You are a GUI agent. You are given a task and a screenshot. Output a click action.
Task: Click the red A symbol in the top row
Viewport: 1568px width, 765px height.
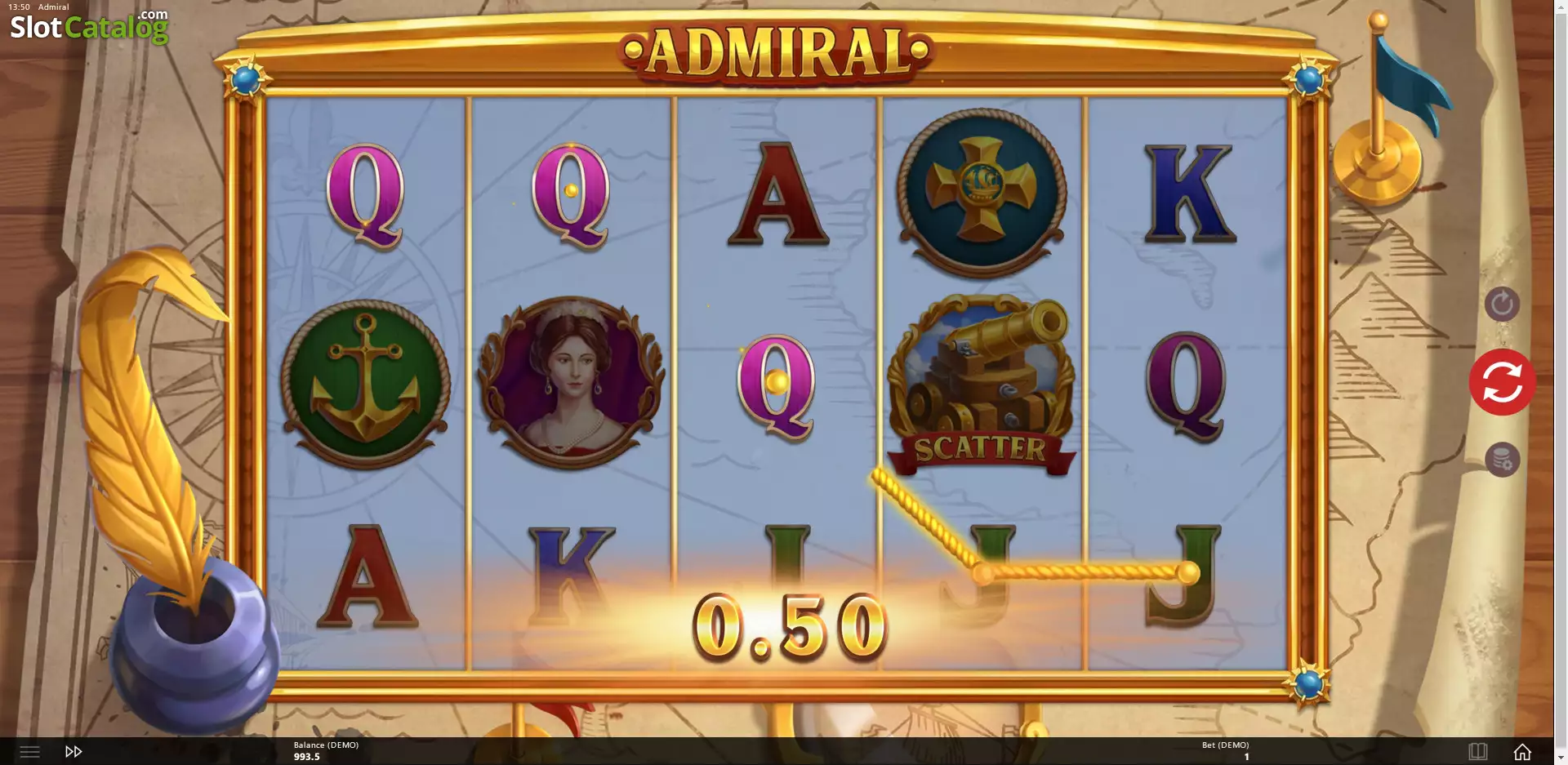(x=777, y=194)
